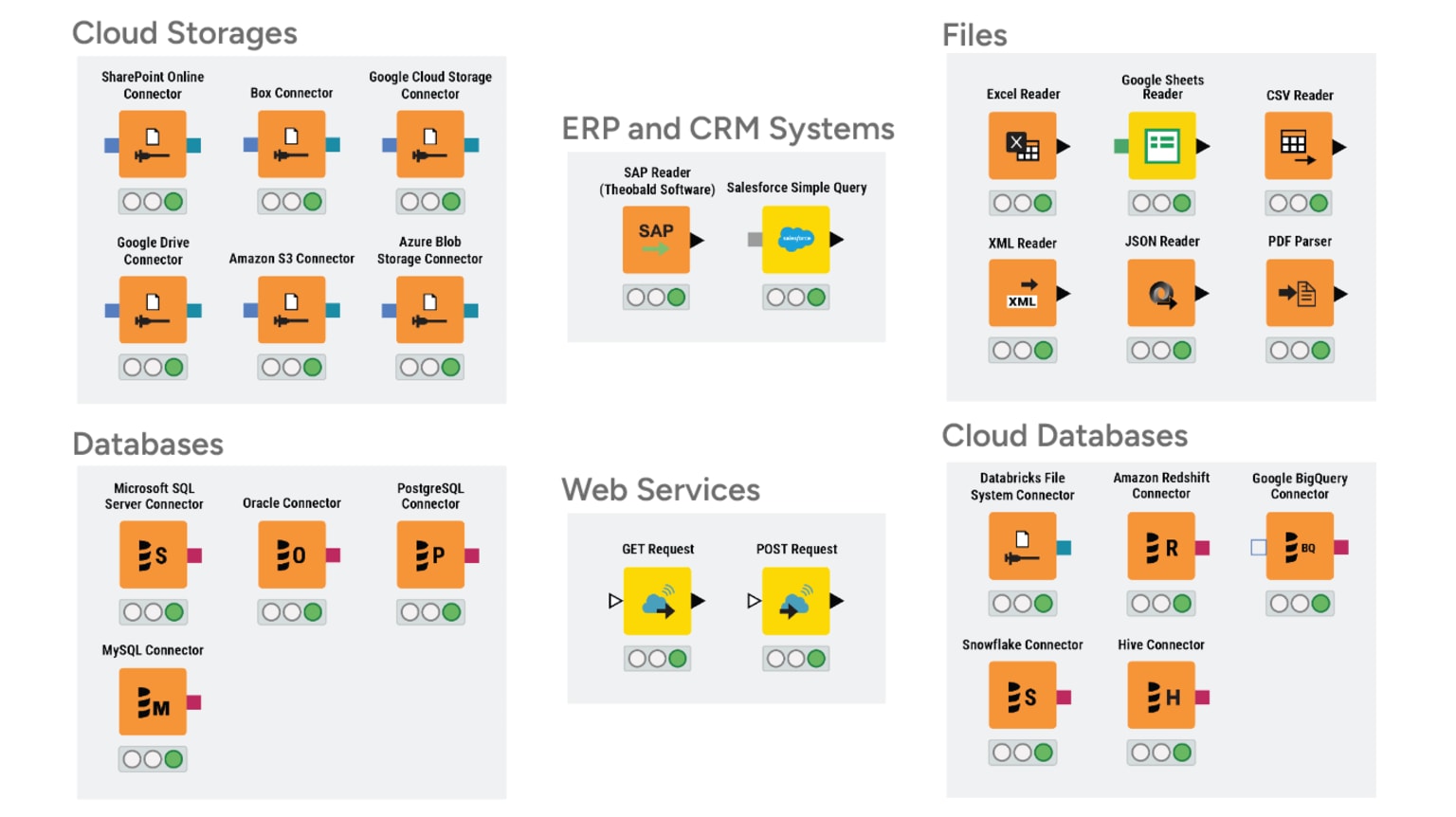Click the teal output port of Databricks Connector
1456x817 pixels.
[1064, 548]
